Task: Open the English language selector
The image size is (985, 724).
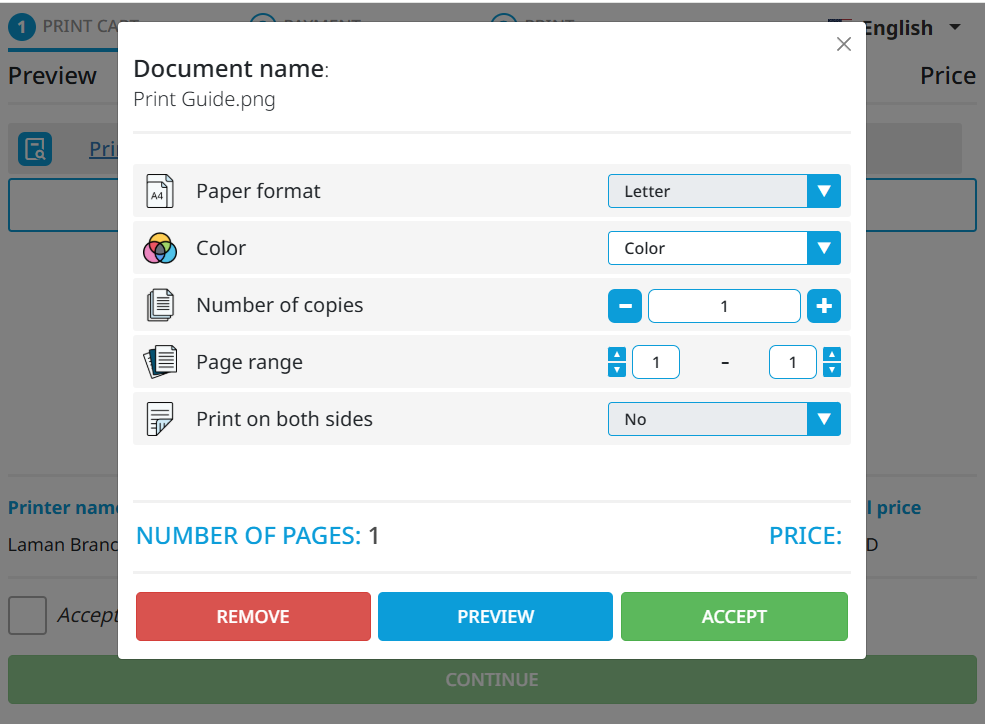Action: click(x=898, y=27)
